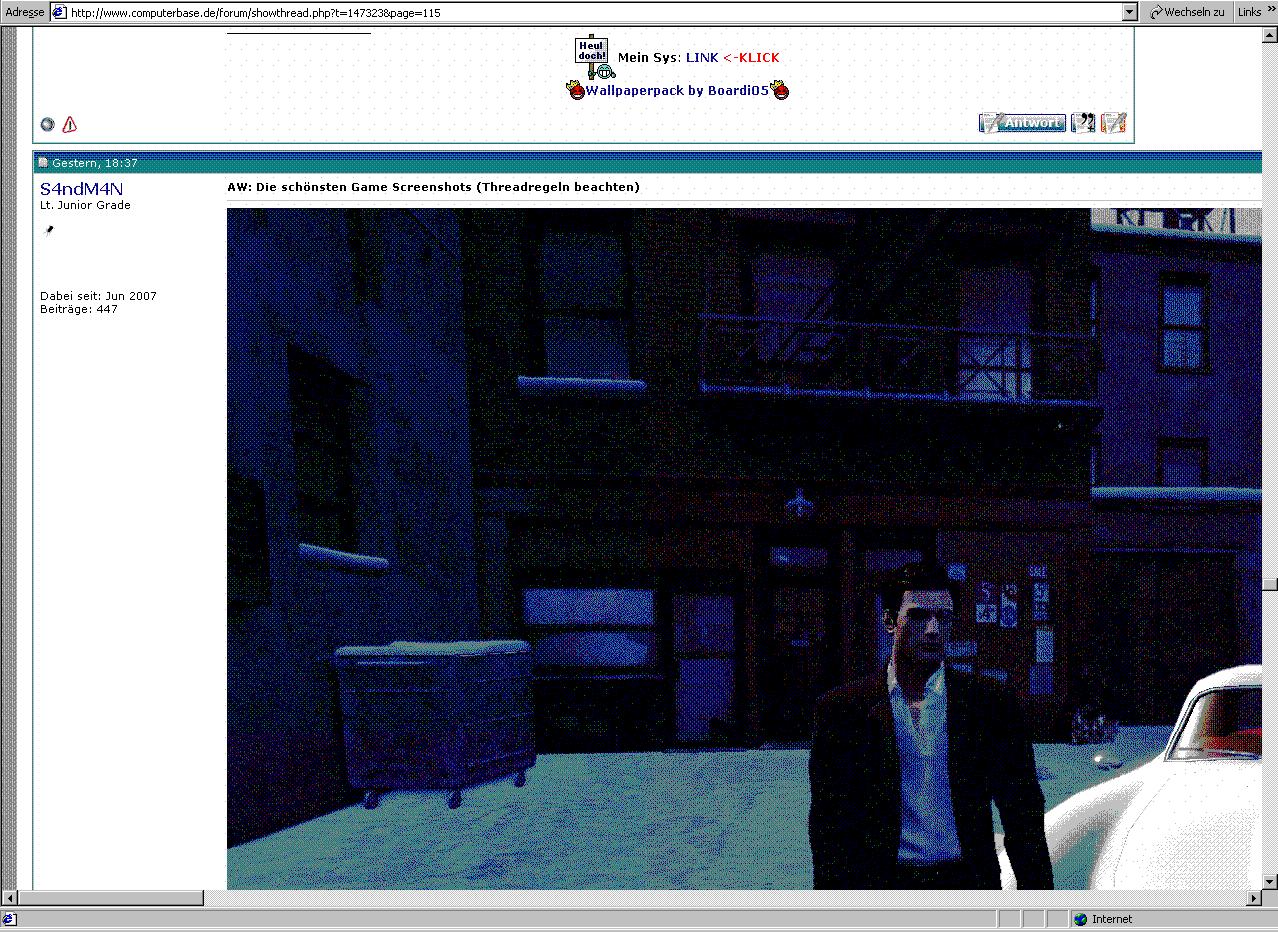Click the smiley right of Boardi05
Screen dimensions: 1278x932
780,90
